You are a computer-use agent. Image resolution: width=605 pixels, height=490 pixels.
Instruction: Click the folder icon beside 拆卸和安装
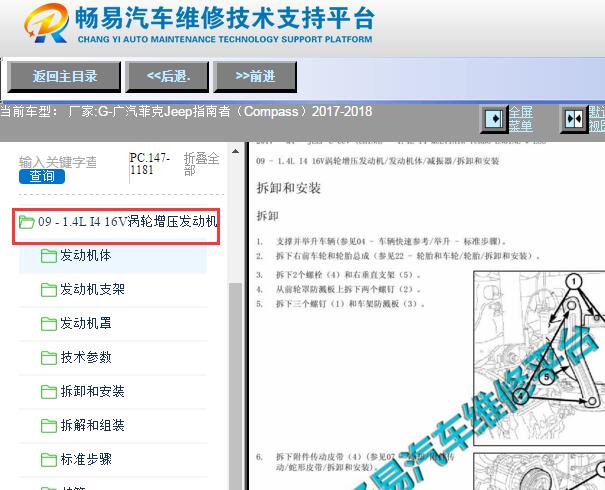[49, 392]
